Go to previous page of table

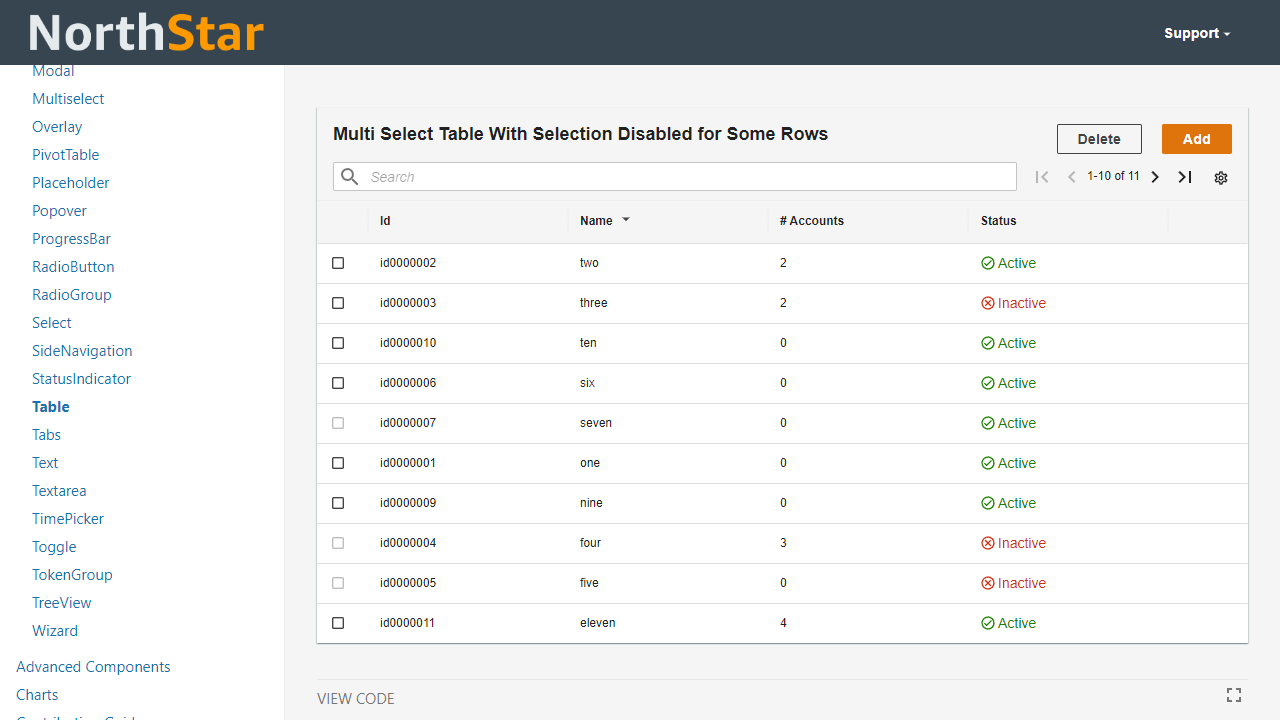click(x=1071, y=177)
